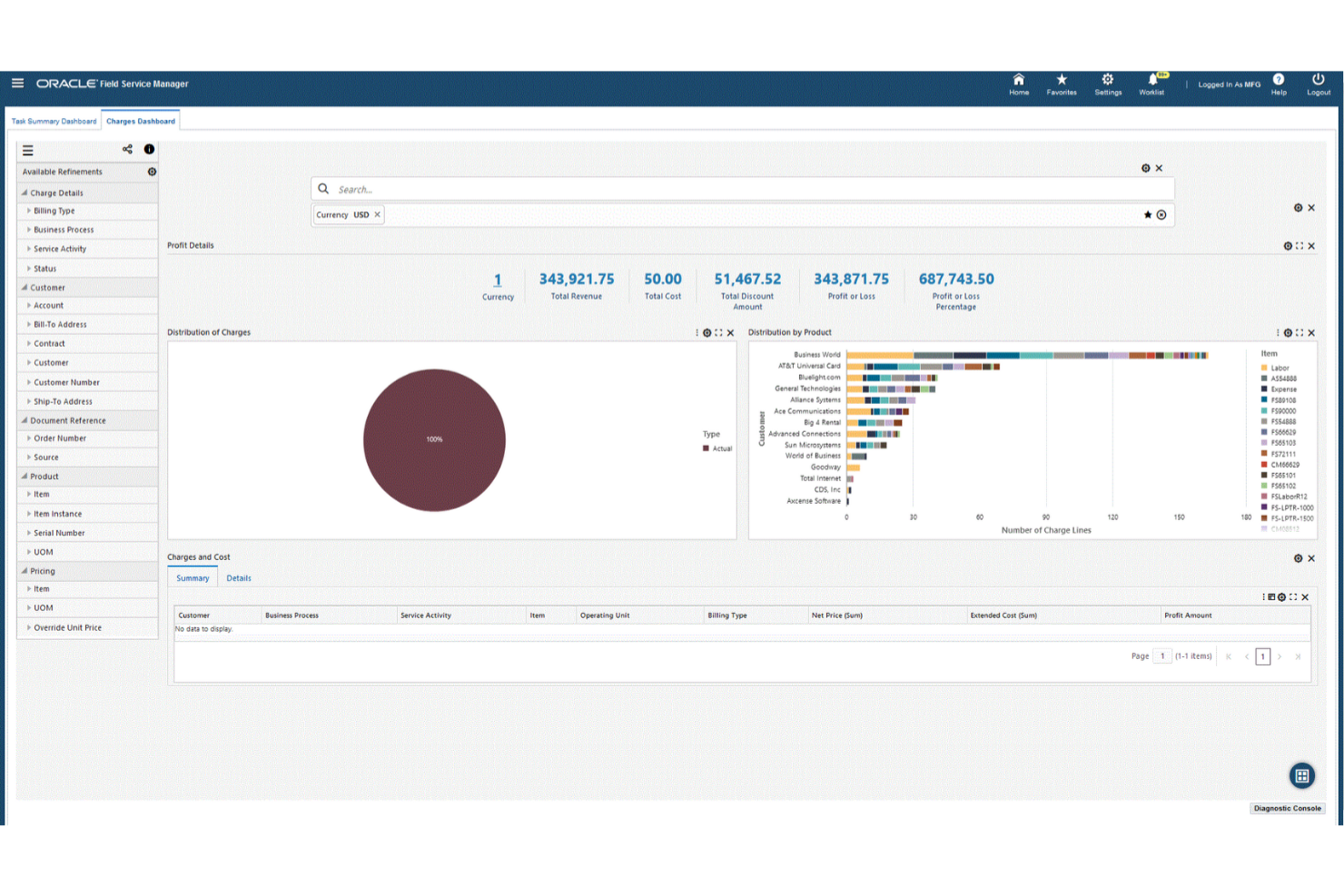Click the Actual color swatch in the pie legend
Viewport: 1344px width, 896px height.
(706, 448)
